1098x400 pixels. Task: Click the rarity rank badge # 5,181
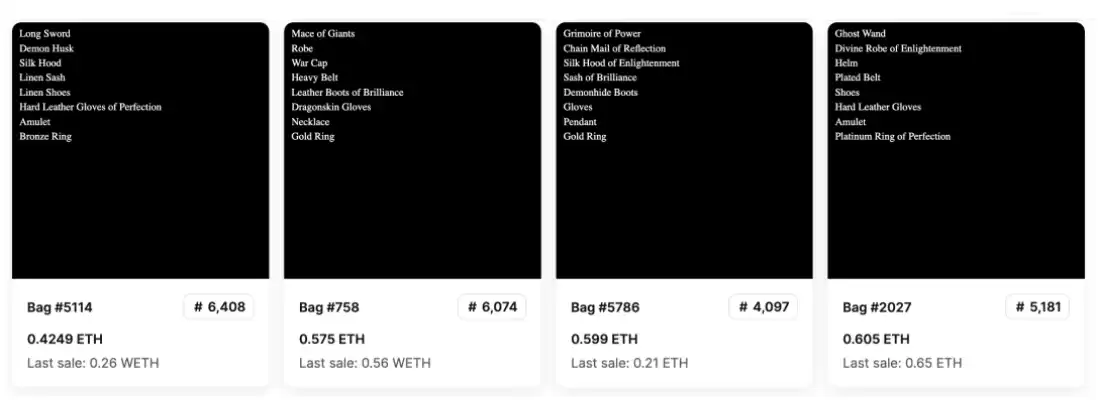point(1037,307)
